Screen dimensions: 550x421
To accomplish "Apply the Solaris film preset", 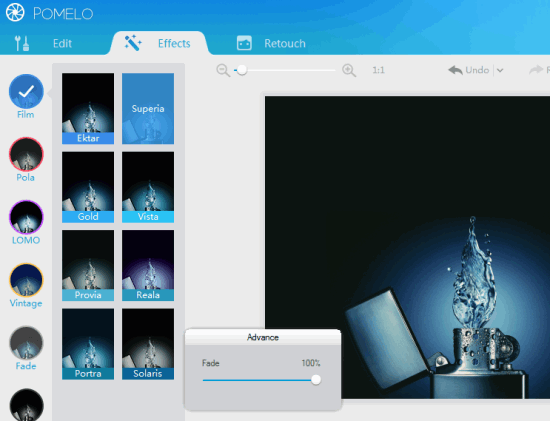I will pyautogui.click(x=148, y=344).
